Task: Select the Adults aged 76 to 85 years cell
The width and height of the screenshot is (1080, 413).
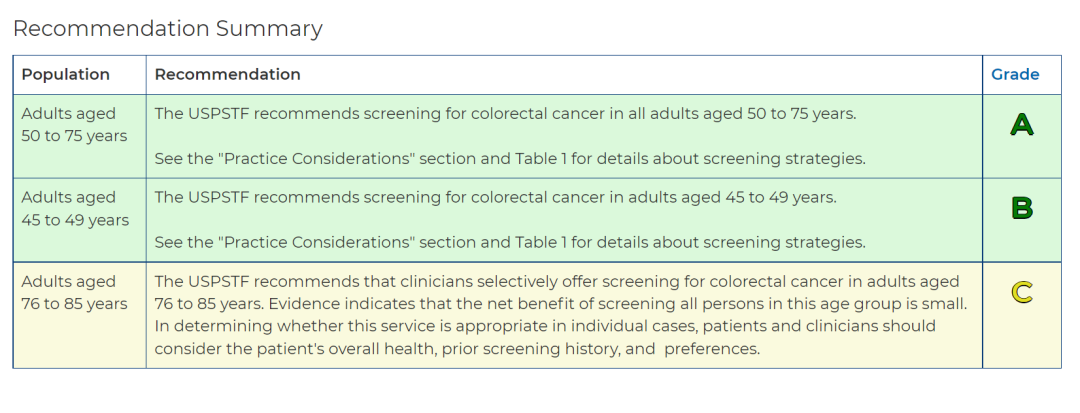Action: click(74, 292)
